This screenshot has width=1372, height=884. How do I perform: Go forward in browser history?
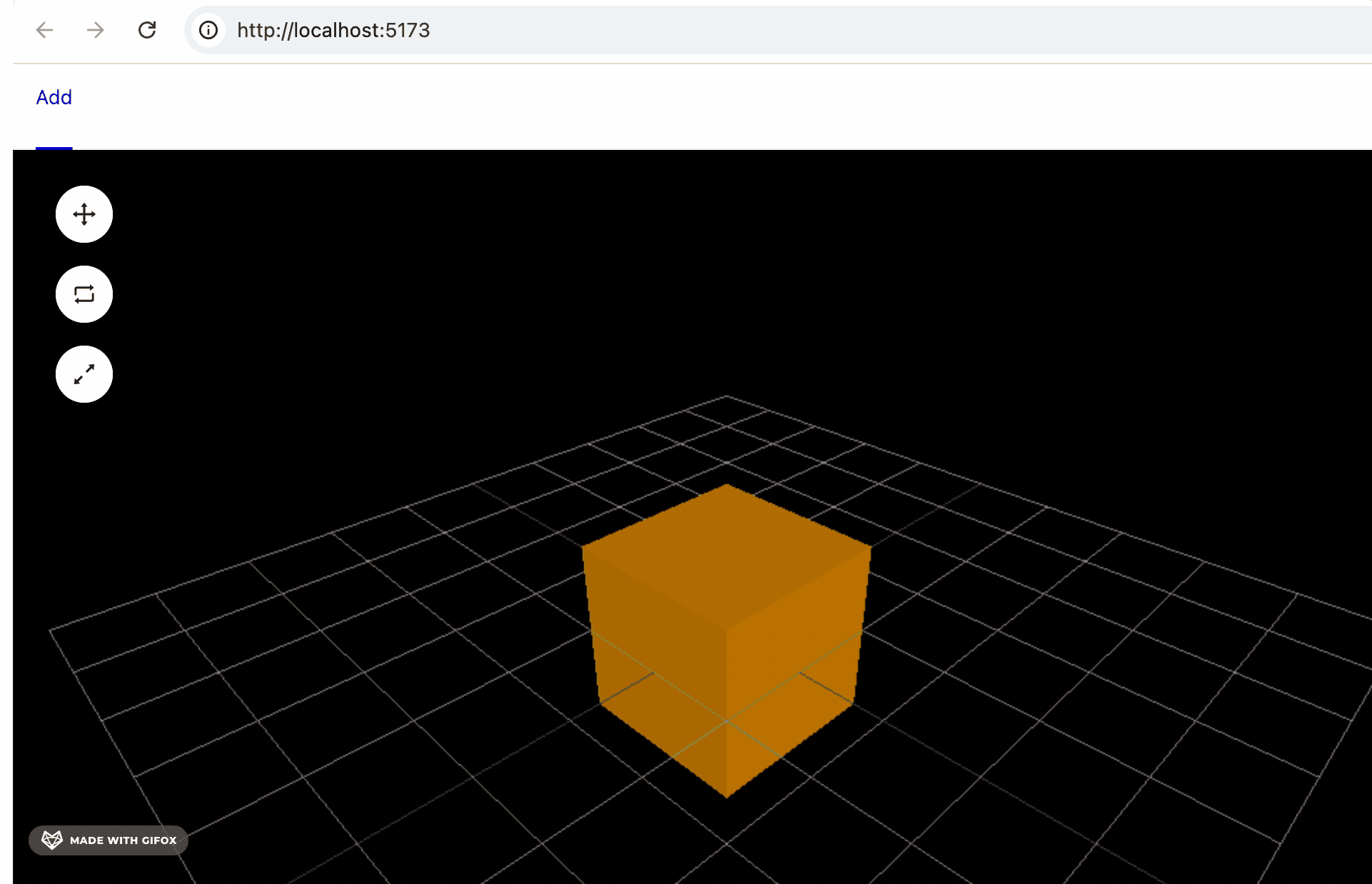95,30
